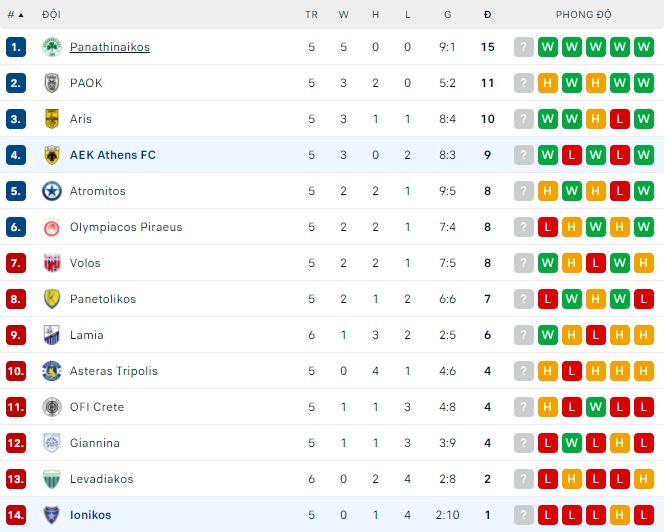Click the Panathinaikos club crest icon
668x532 pixels.
[x=52, y=47]
